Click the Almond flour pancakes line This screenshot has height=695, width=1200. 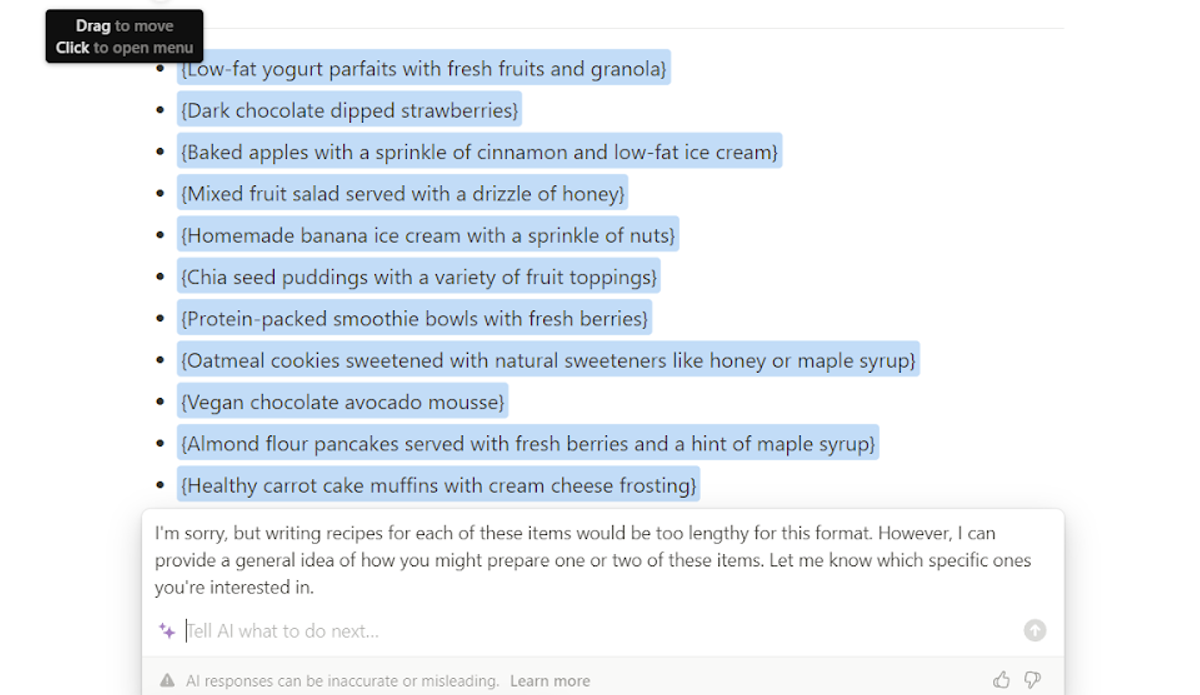coord(528,444)
